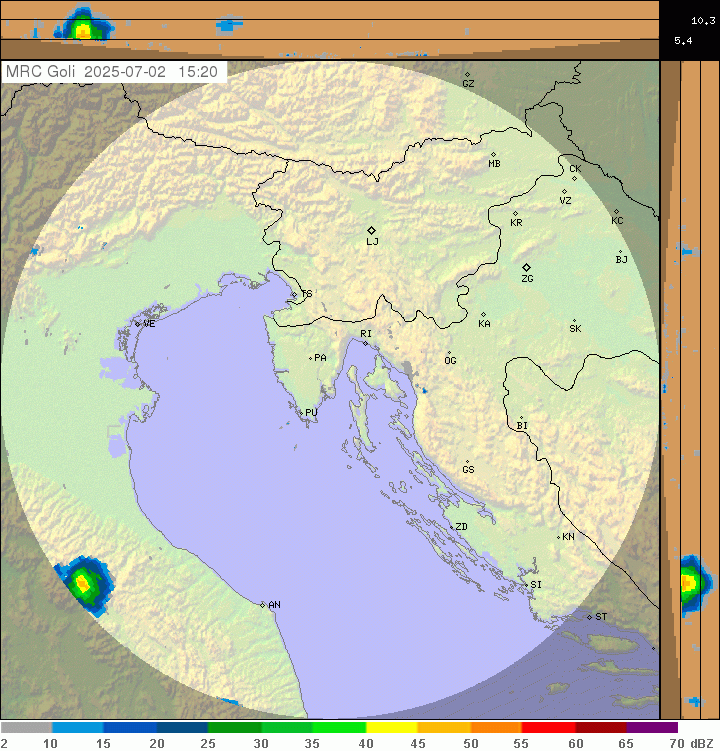Click the CK city label

pyautogui.click(x=575, y=169)
